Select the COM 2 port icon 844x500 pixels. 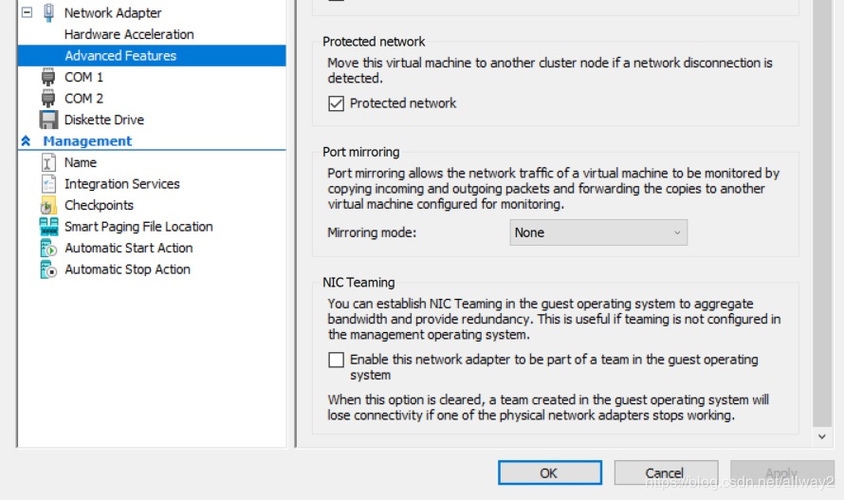(48, 98)
